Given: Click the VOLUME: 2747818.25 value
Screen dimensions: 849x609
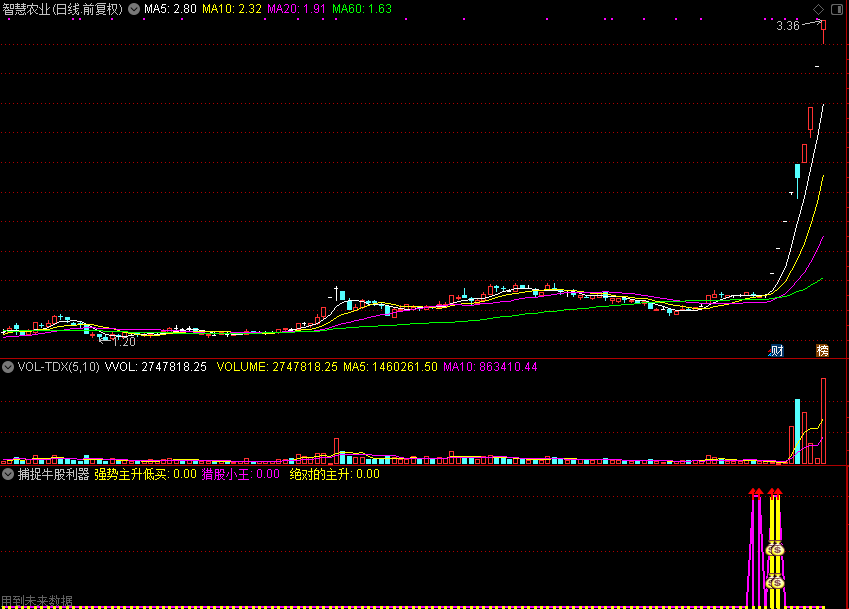Looking at the screenshot, I should click(277, 367).
